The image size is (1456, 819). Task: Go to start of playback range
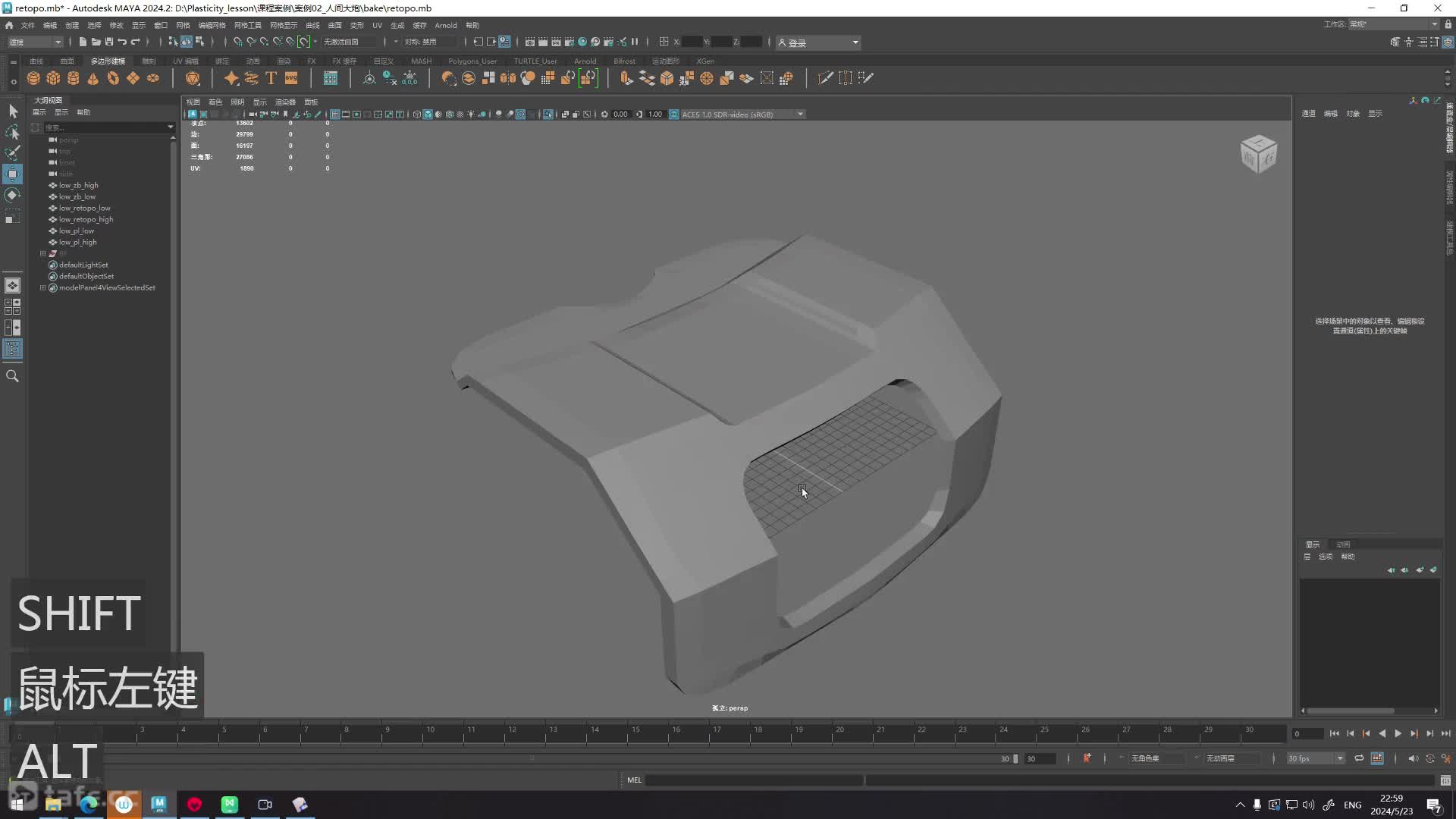point(1335,734)
